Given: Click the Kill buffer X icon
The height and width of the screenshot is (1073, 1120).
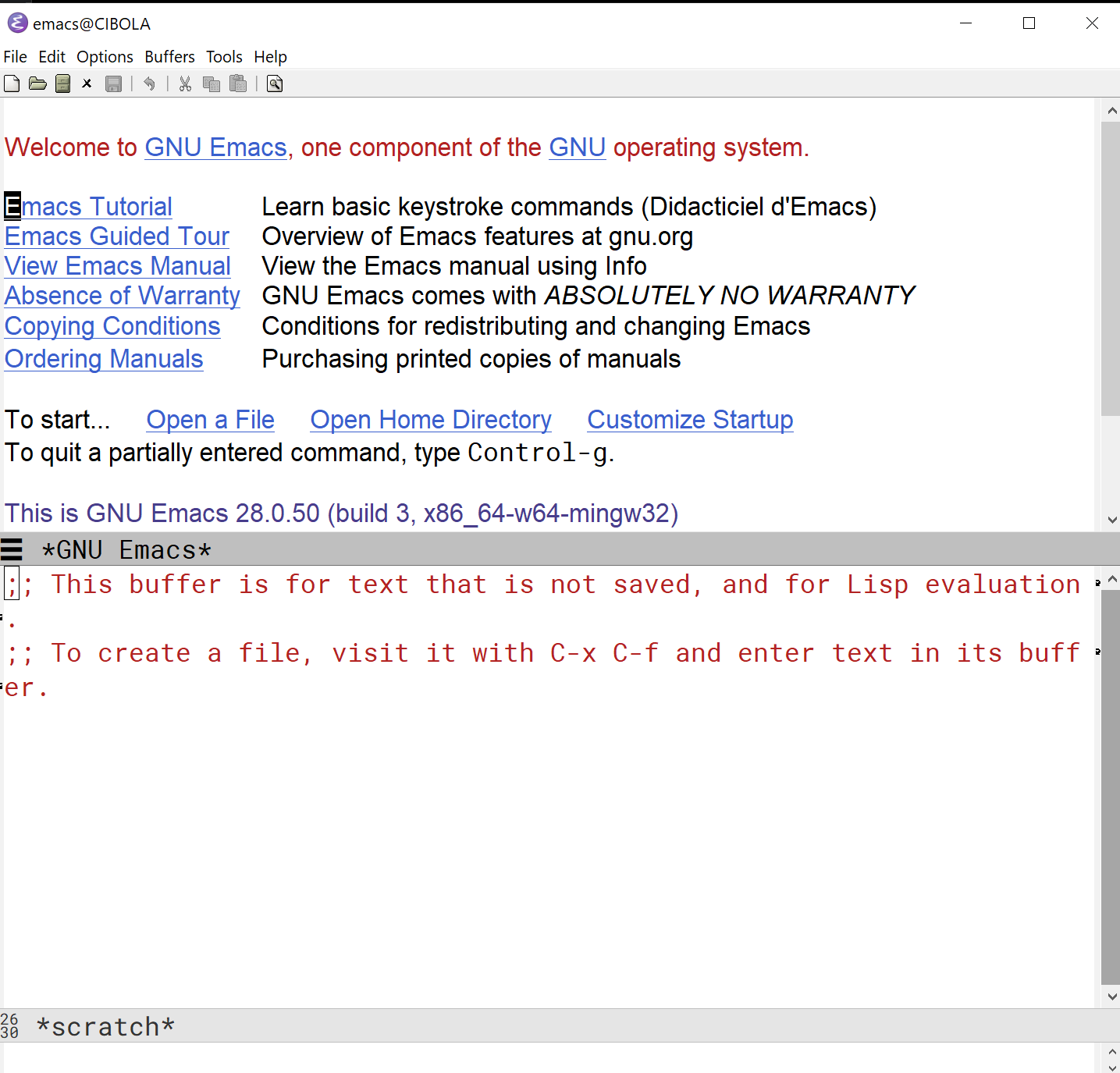Looking at the screenshot, I should (x=87, y=83).
